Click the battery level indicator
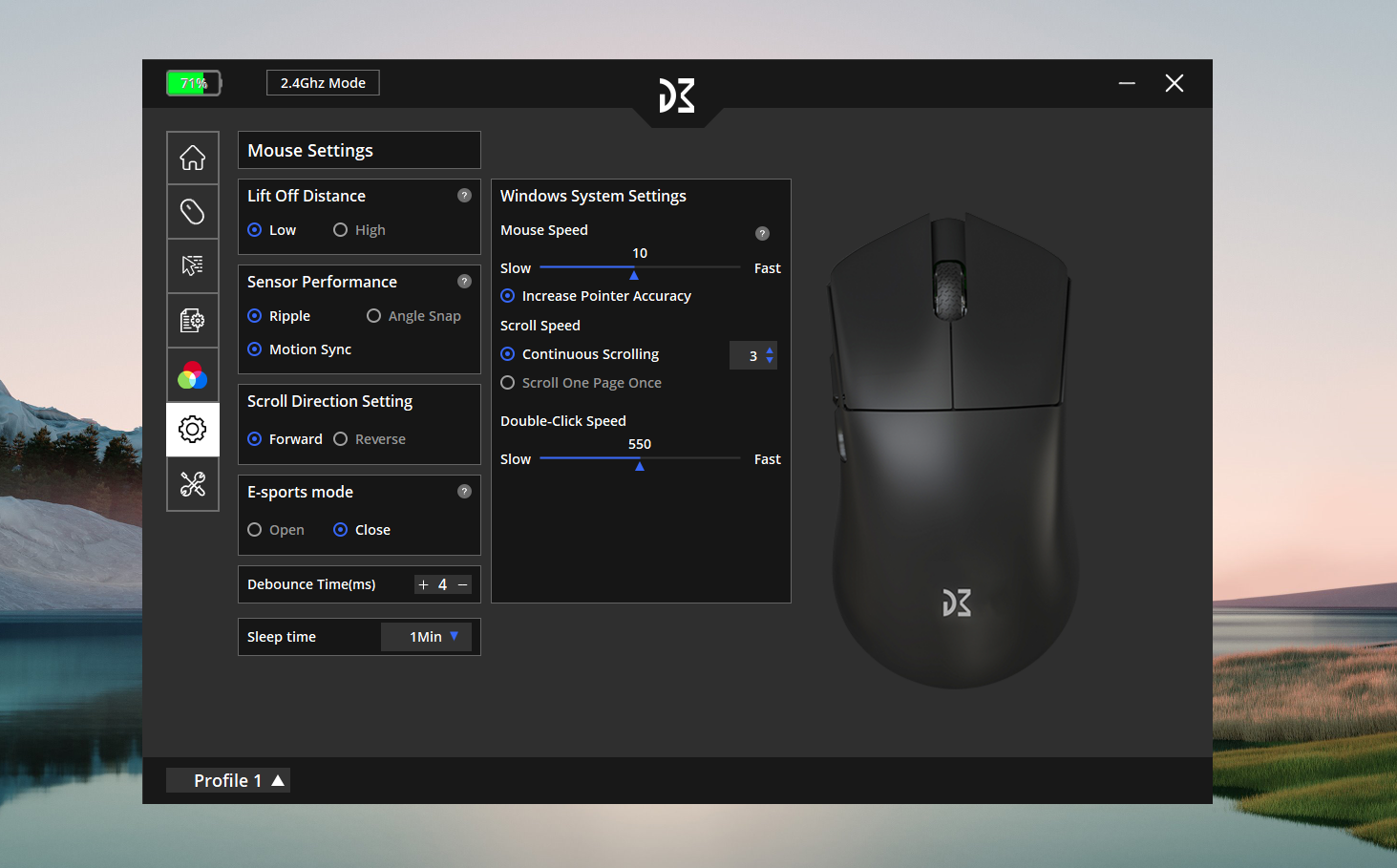Image resolution: width=1397 pixels, height=868 pixels. pyautogui.click(x=194, y=83)
